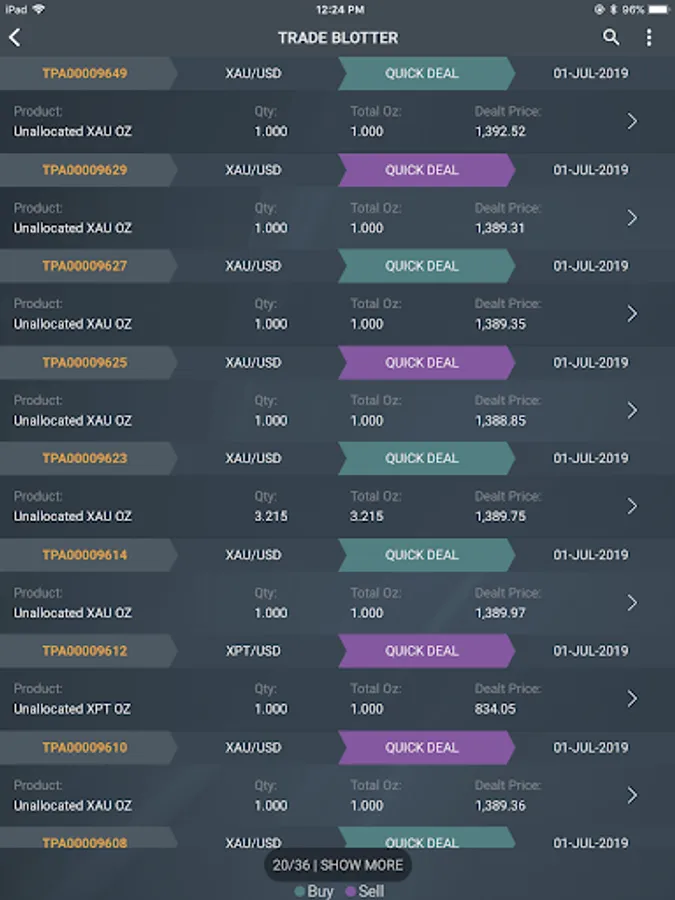
Task: Tap the teal Buy legend dot
Action: 300,891
